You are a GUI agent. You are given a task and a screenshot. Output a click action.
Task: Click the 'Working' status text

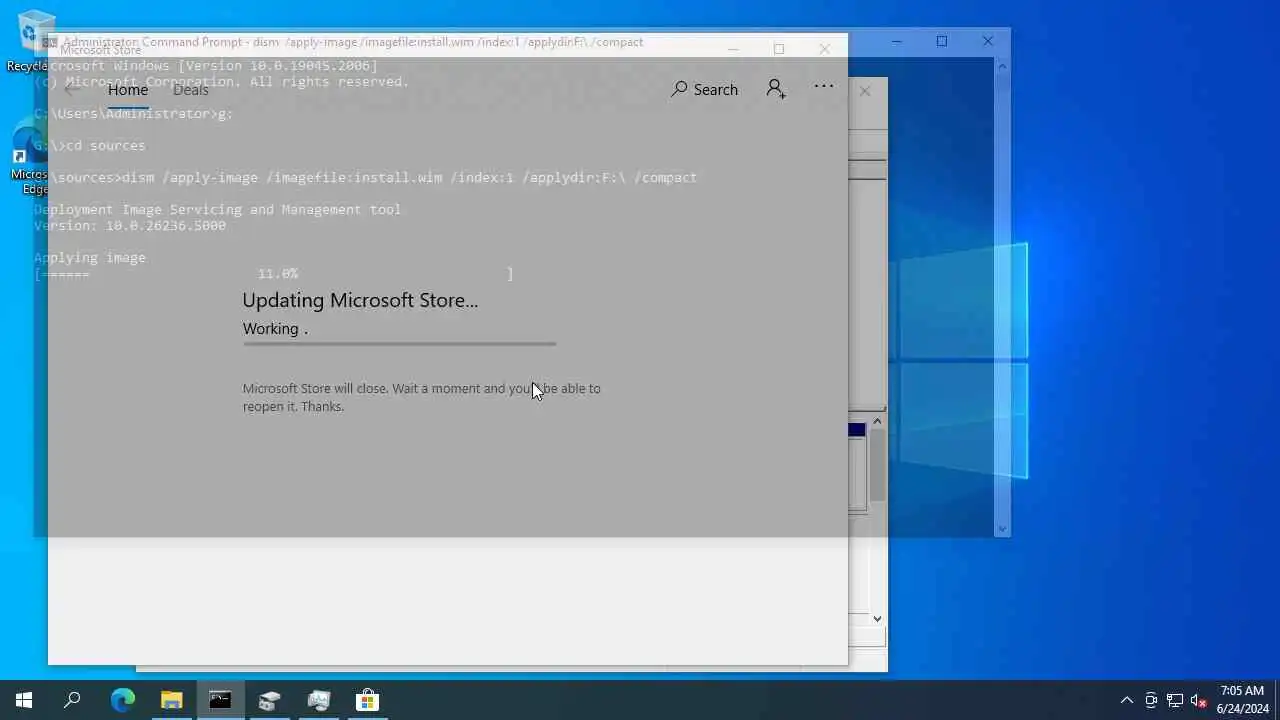click(275, 329)
